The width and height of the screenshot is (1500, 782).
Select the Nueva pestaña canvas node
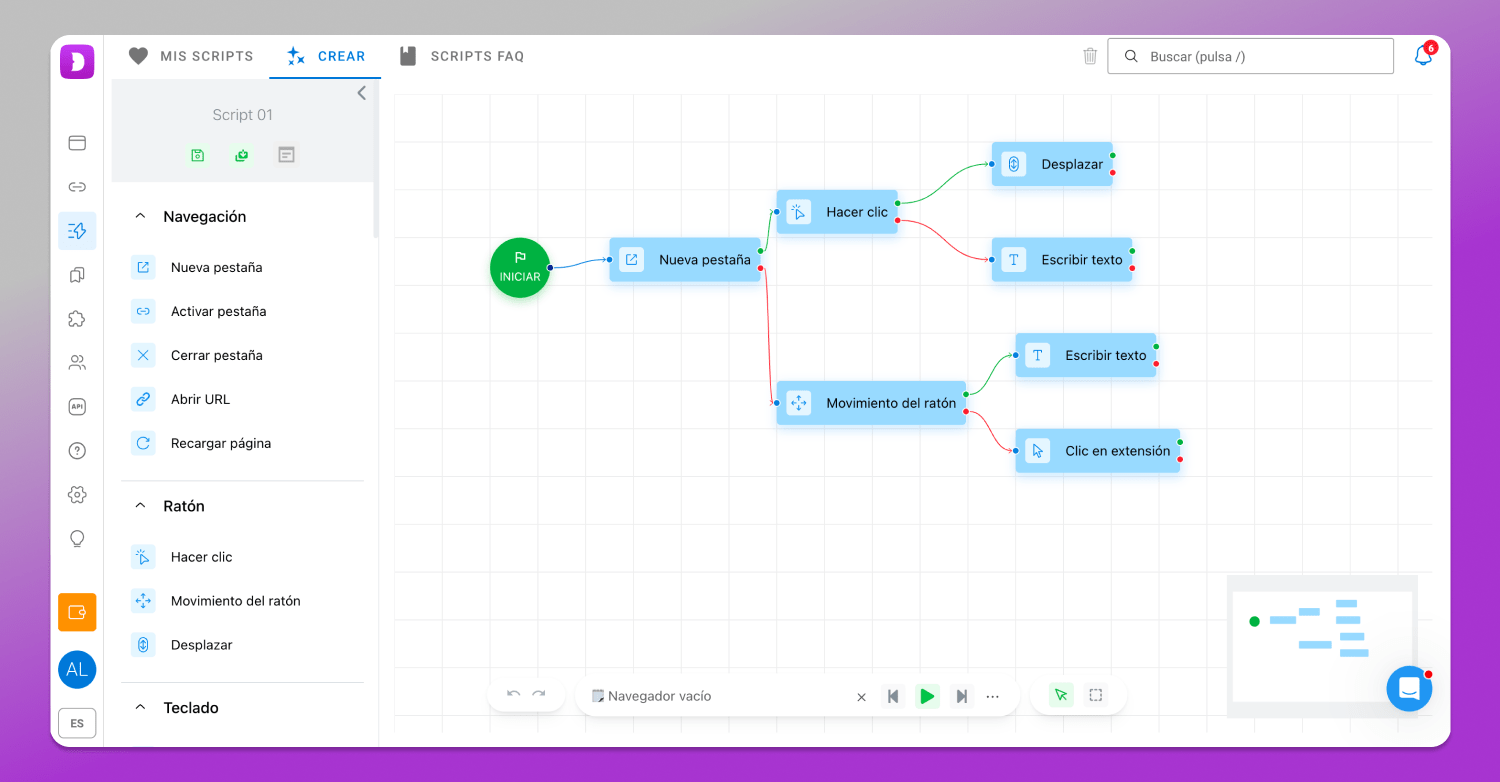coord(685,260)
